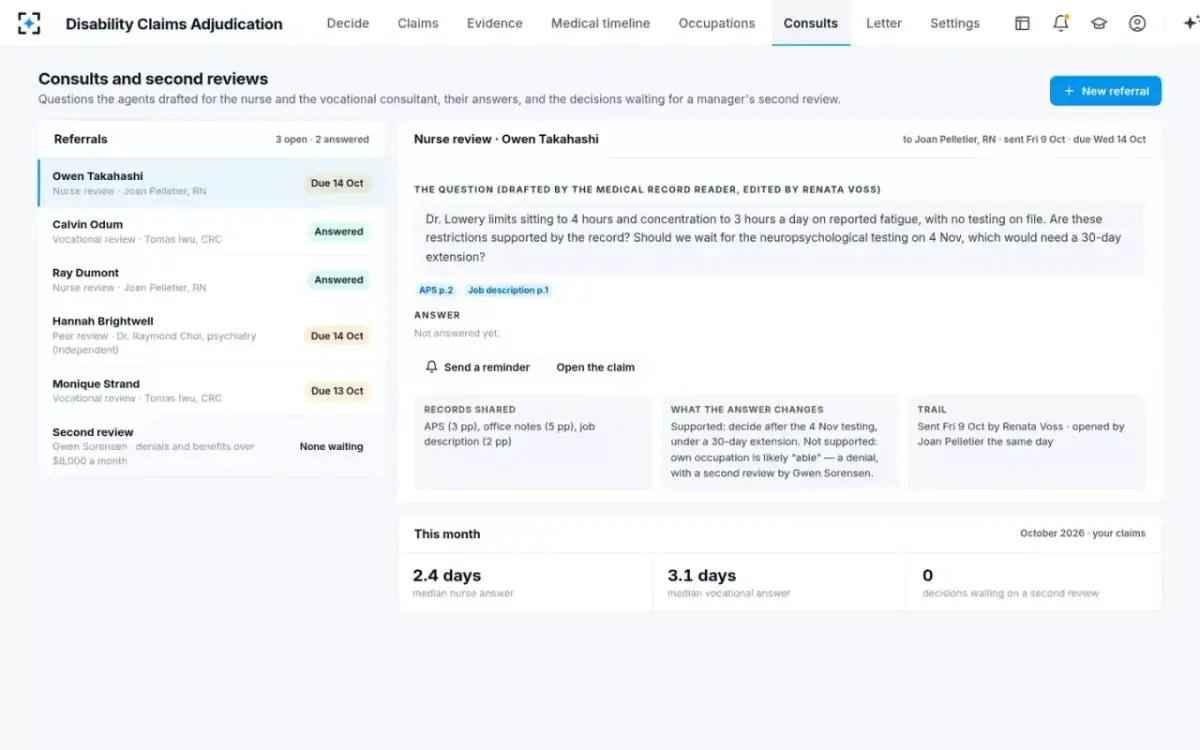Select the Calvin Odum vocational review
1200x750 pixels.
211,232
